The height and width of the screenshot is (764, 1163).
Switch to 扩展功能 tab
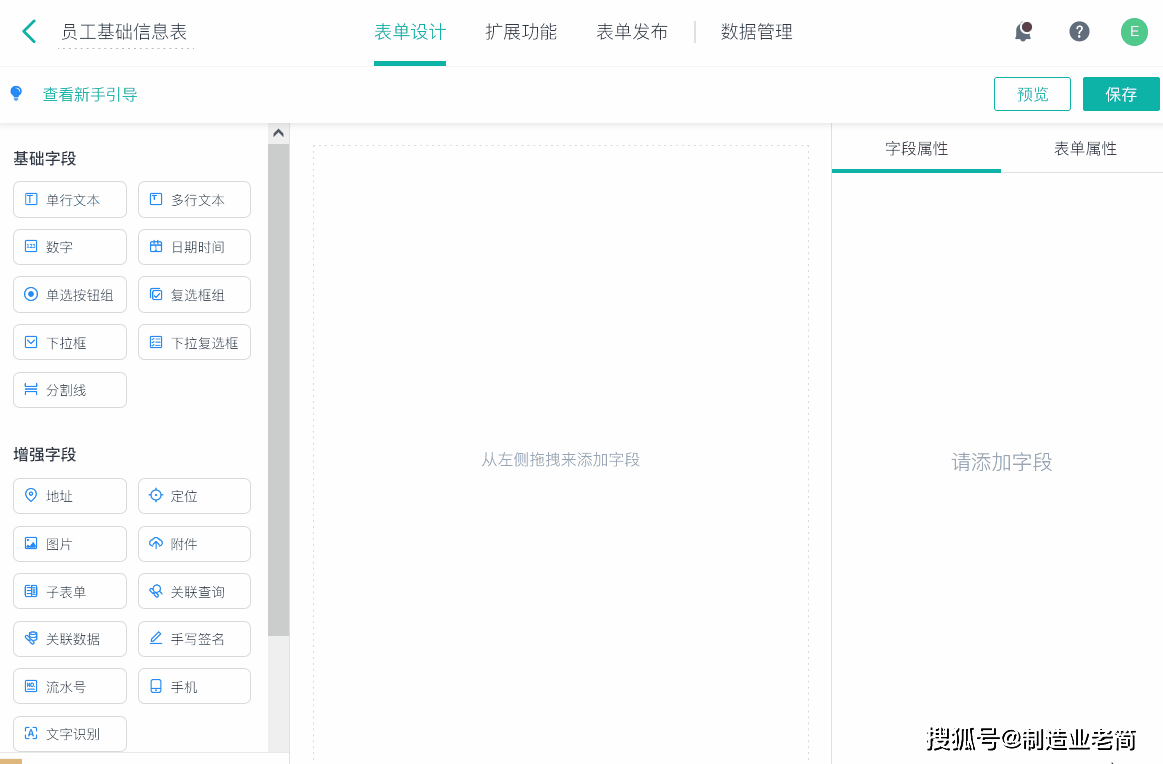point(521,32)
